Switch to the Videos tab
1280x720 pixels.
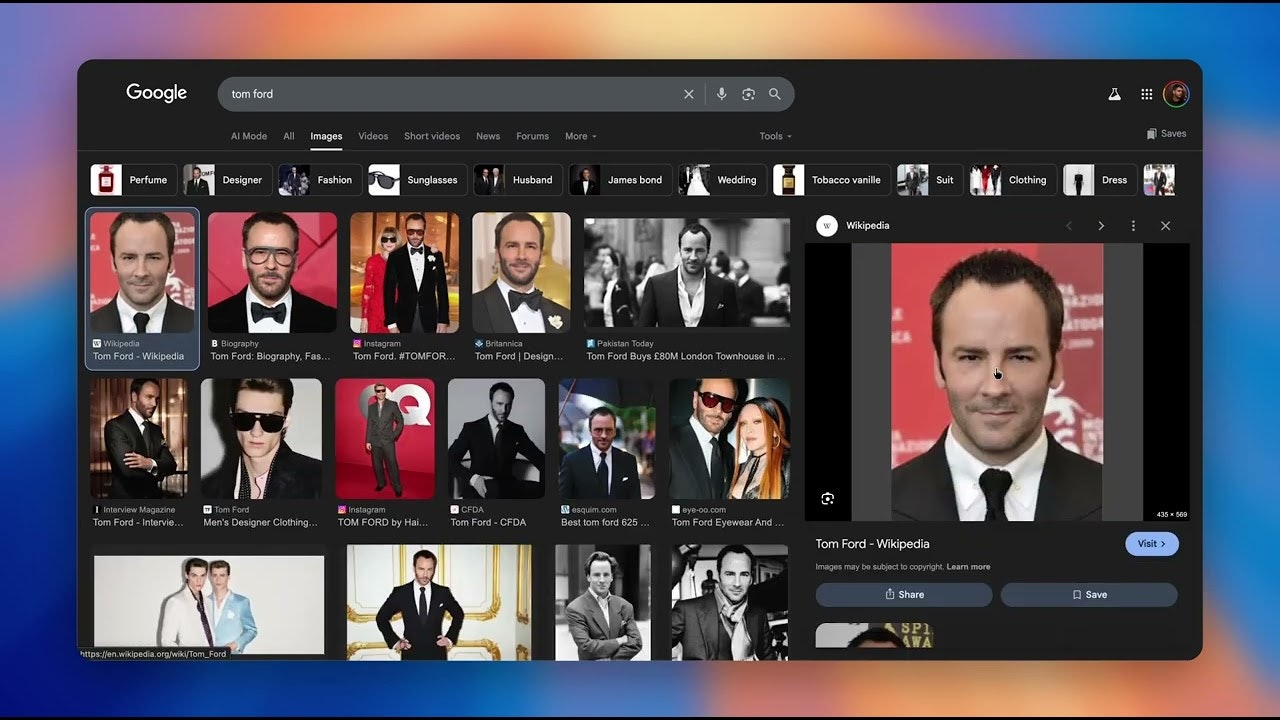tap(373, 136)
